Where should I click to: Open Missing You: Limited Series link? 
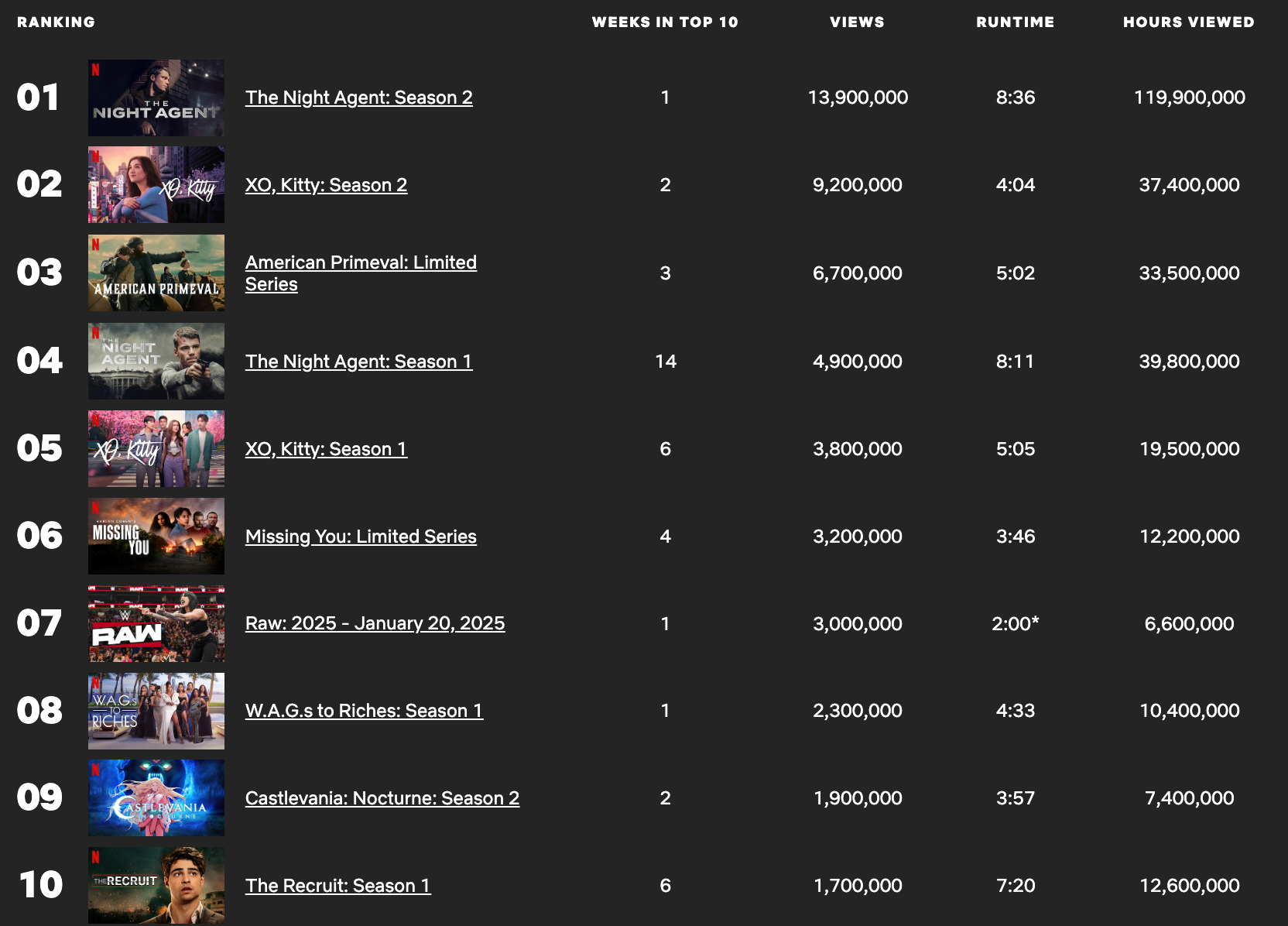tap(361, 537)
